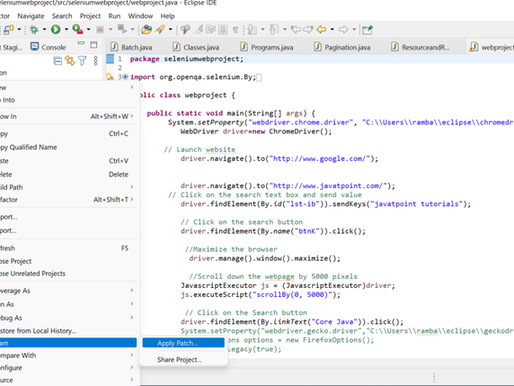The height and width of the screenshot is (386, 514).
Task: Open the Navigate menu
Action: (x=31, y=16)
